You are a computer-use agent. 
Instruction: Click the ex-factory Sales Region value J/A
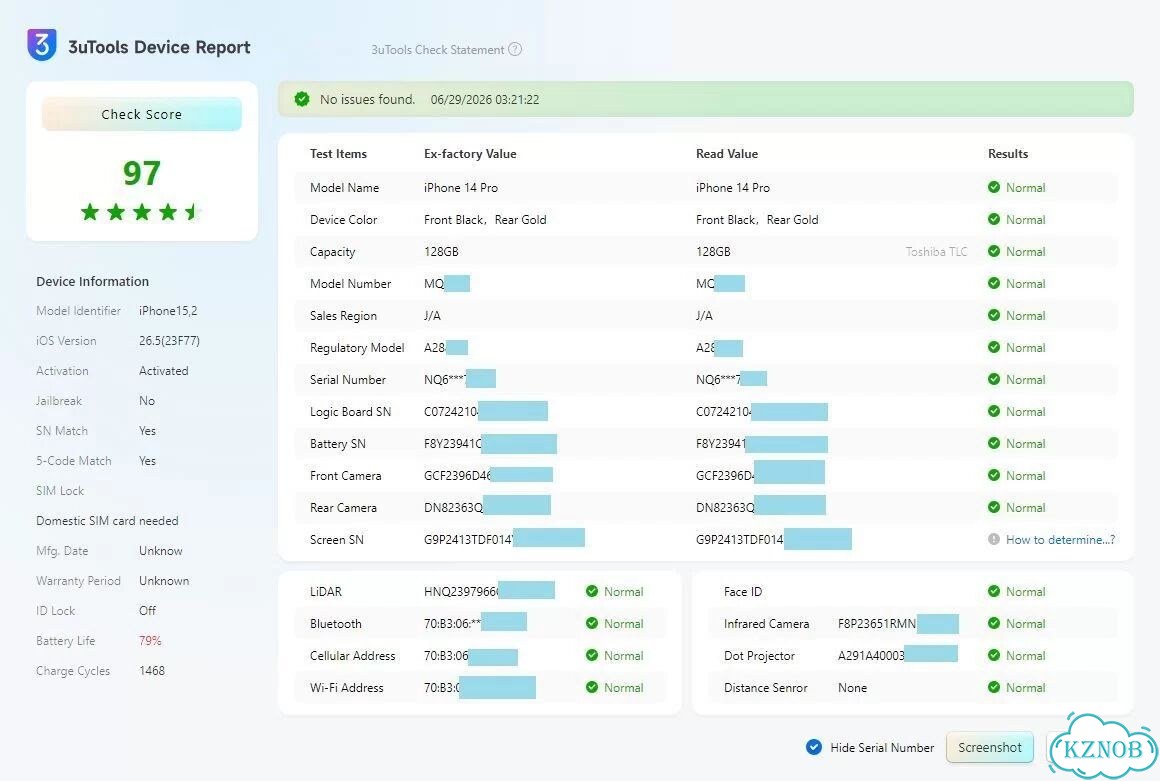432,316
